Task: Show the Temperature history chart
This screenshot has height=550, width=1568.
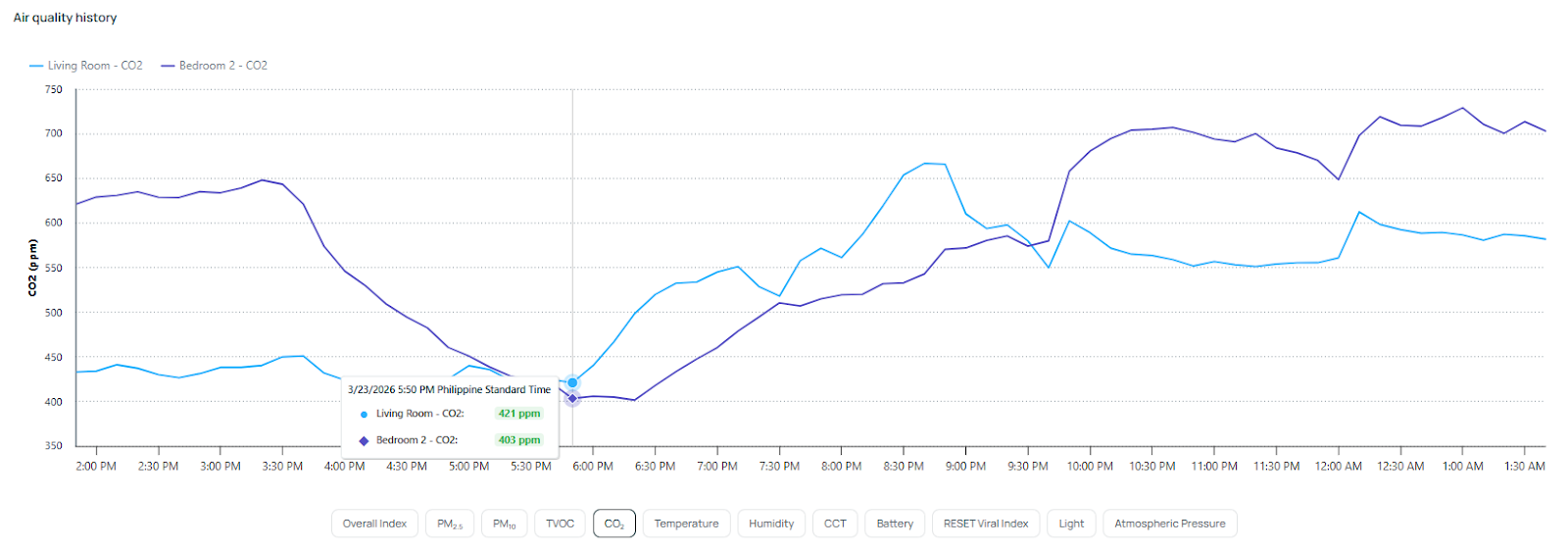Action: 686,524
